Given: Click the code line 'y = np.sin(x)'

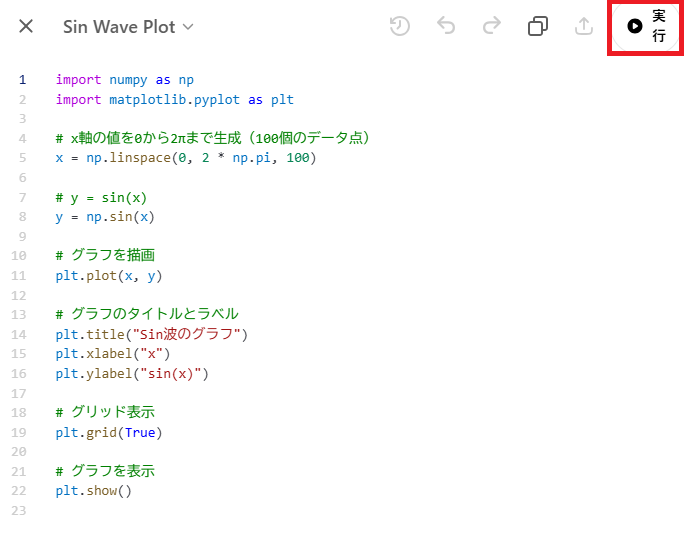Looking at the screenshot, I should tap(105, 217).
